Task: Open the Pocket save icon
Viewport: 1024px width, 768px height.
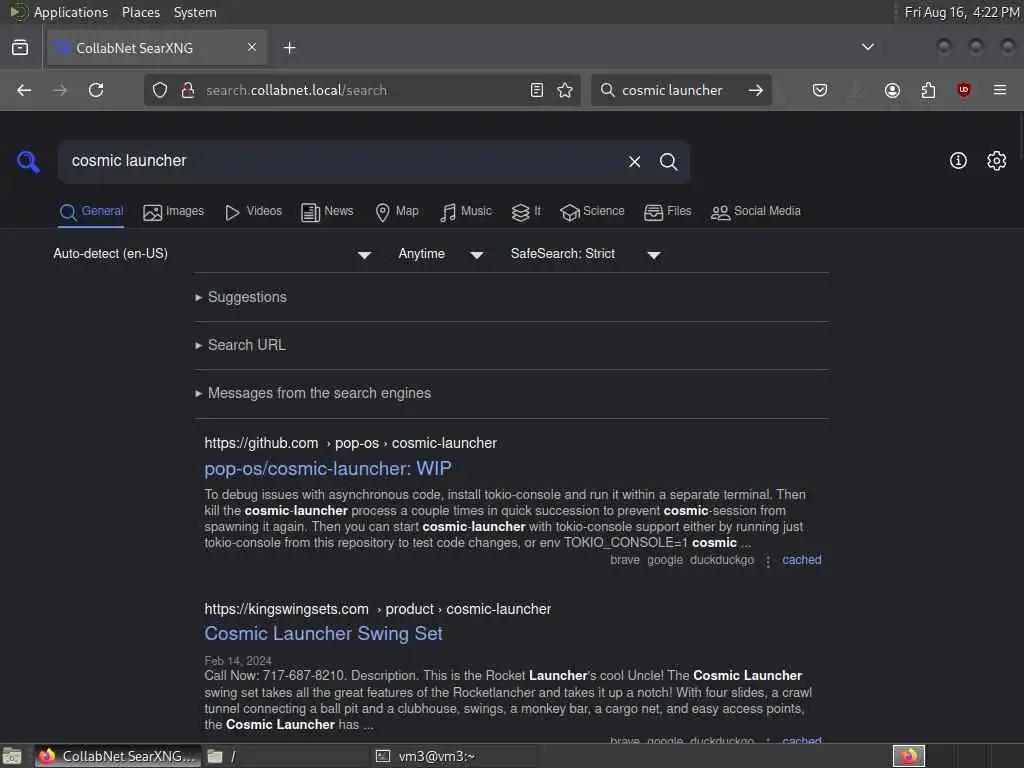Action: click(x=820, y=90)
